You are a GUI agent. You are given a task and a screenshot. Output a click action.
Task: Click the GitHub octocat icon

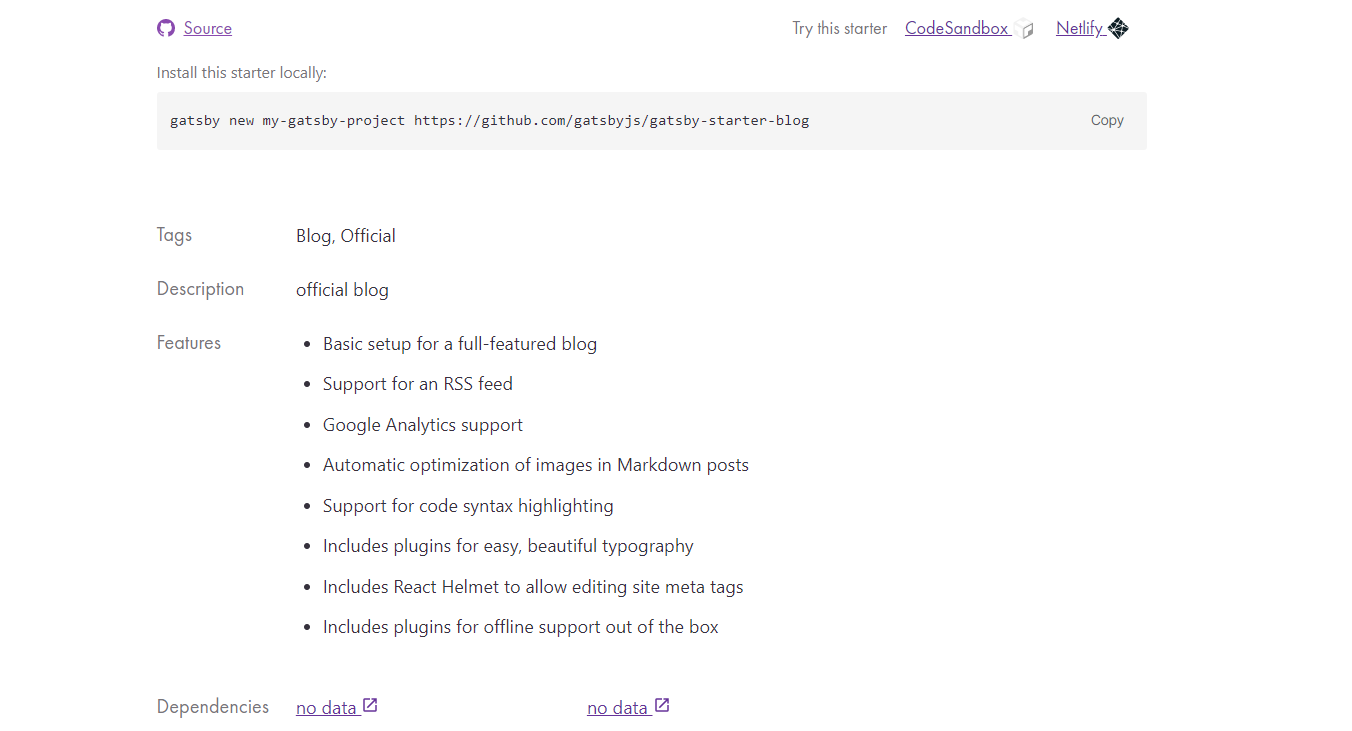click(166, 28)
